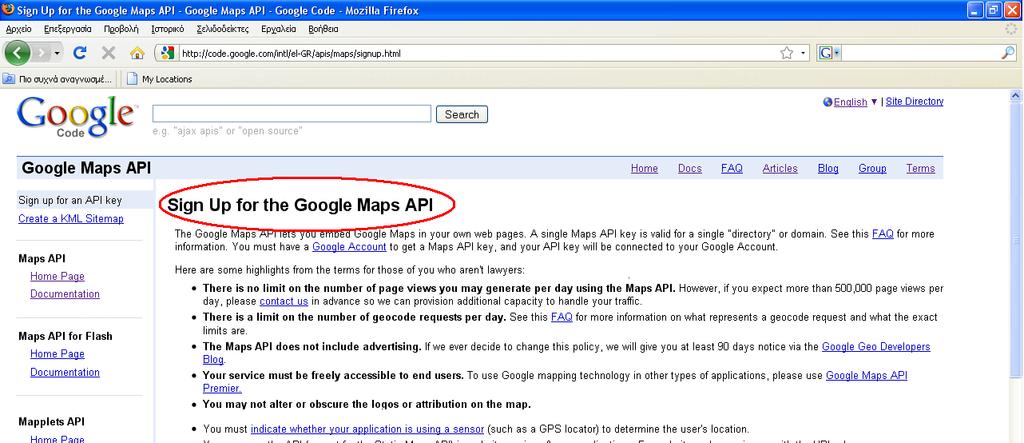The image size is (1024, 443).
Task: Open the Σελιδοδείκτες menu
Action: [223, 29]
